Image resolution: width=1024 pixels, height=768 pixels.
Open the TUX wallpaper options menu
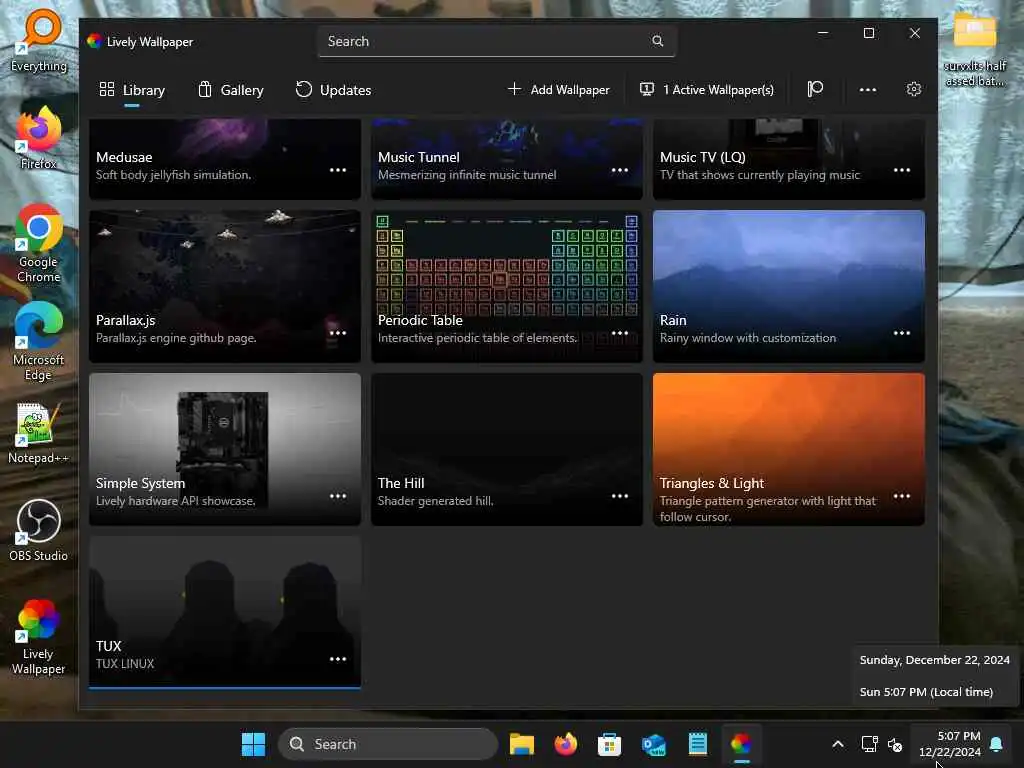[x=338, y=659]
